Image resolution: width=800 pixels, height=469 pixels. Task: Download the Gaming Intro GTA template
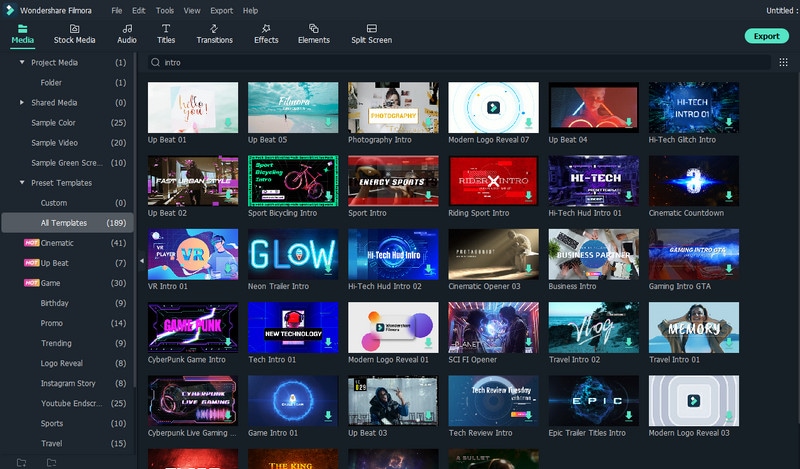pos(729,269)
